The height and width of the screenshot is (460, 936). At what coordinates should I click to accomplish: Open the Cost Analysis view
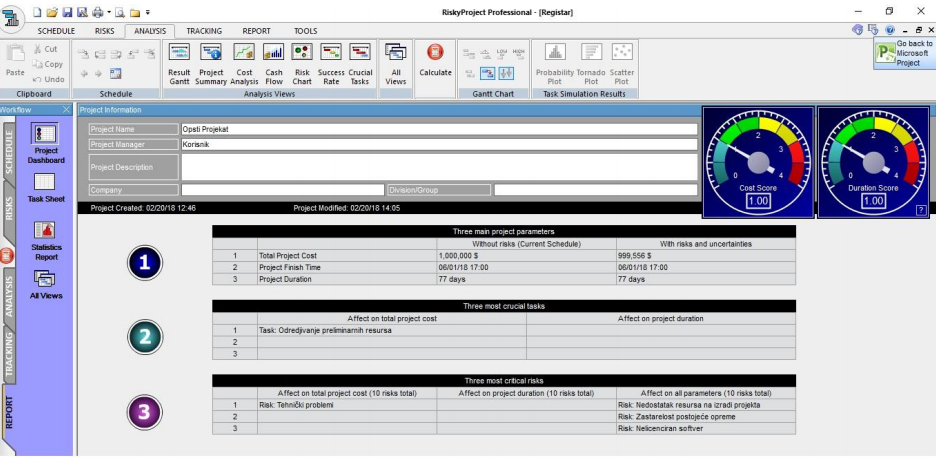click(244, 64)
